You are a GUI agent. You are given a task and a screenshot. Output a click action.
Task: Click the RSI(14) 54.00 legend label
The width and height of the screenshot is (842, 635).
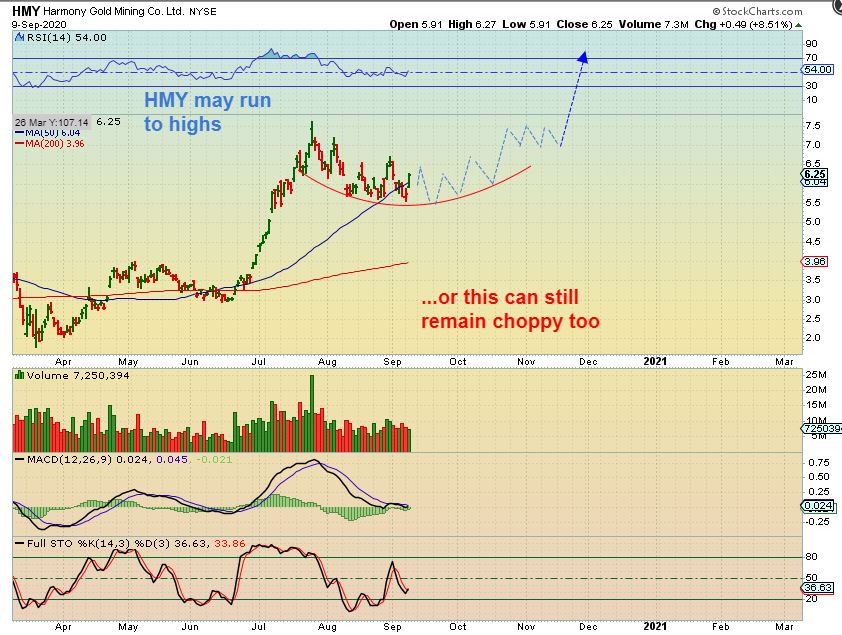tap(67, 38)
